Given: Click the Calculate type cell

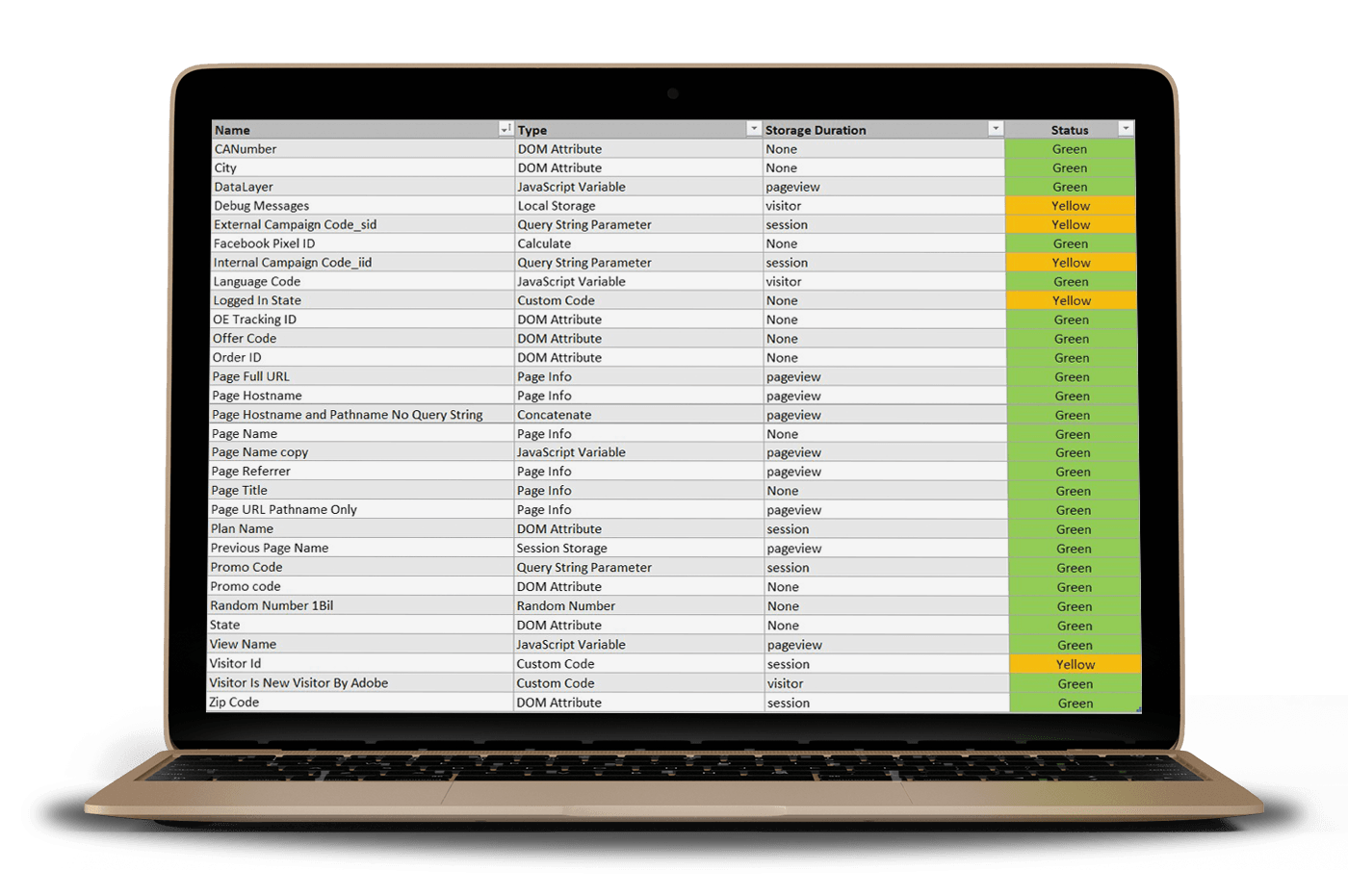Looking at the screenshot, I should click(x=544, y=243).
